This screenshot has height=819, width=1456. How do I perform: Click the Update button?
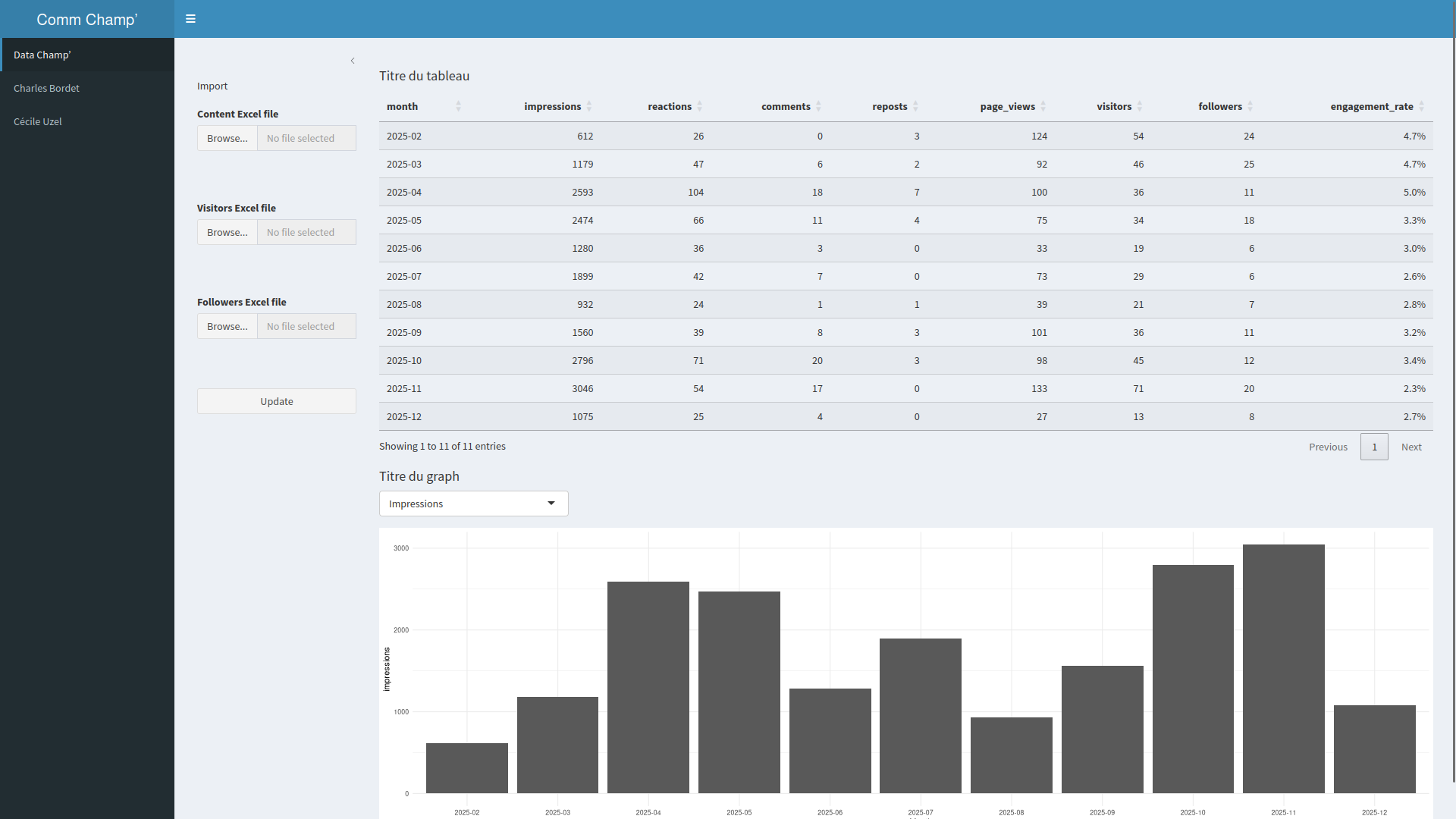(277, 401)
